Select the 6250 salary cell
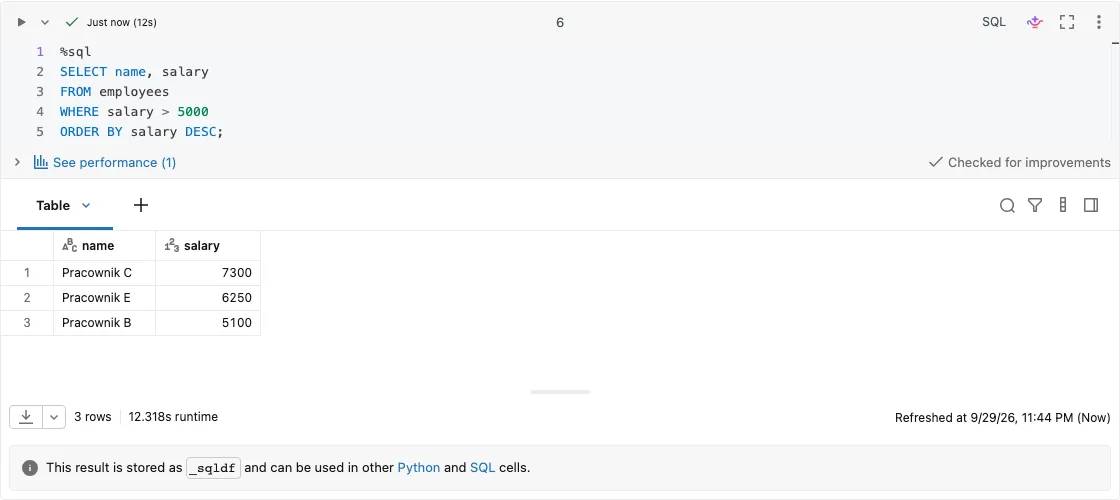The height and width of the screenshot is (500, 1120). (208, 298)
